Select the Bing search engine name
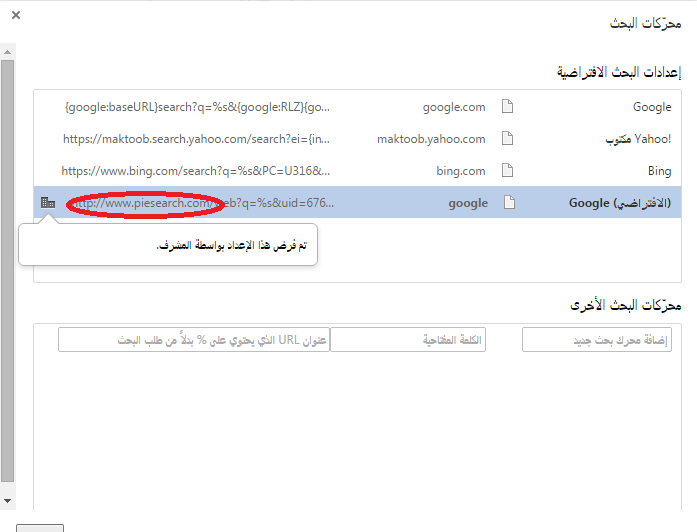The height and width of the screenshot is (532, 697). [x=659, y=171]
